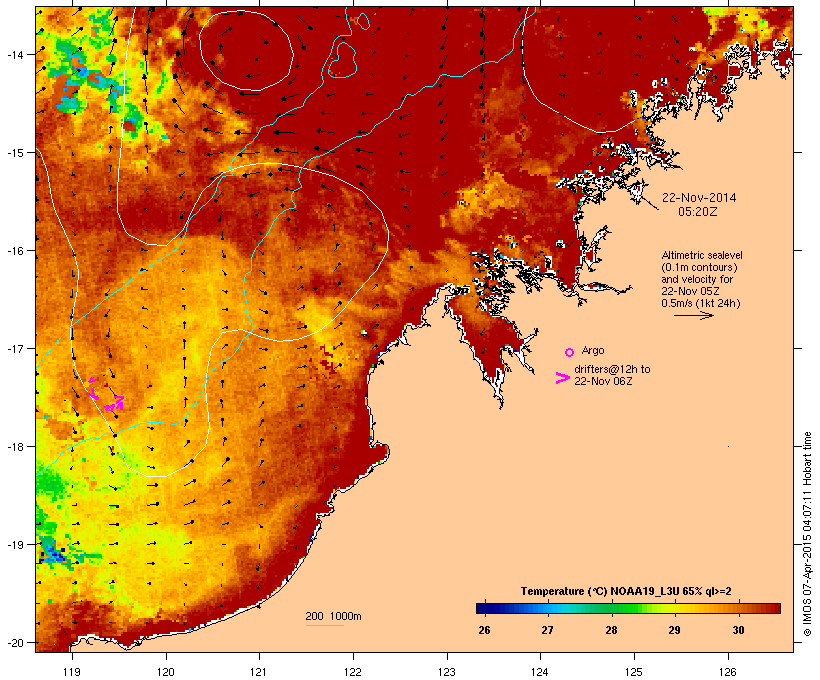
Task: Click the '200 1000m' depth label
Action: 333,616
